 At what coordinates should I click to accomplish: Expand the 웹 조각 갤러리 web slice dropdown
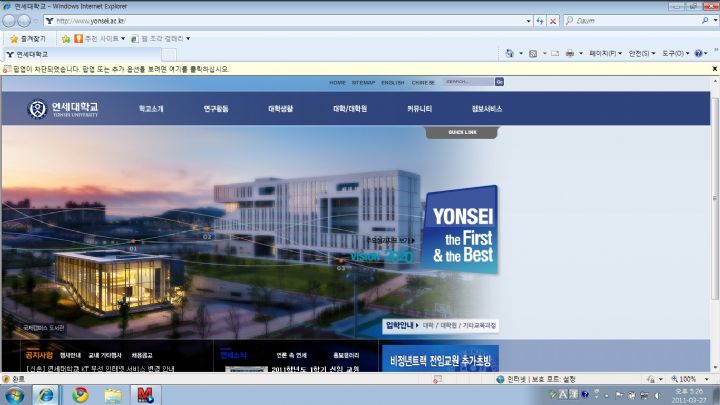[x=188, y=39]
